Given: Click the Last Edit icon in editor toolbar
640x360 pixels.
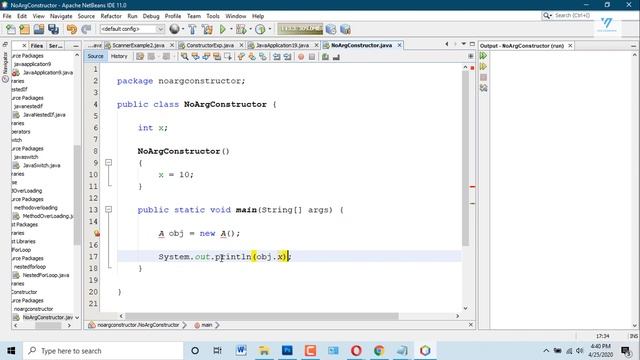Looking at the screenshot, I should 140,57.
